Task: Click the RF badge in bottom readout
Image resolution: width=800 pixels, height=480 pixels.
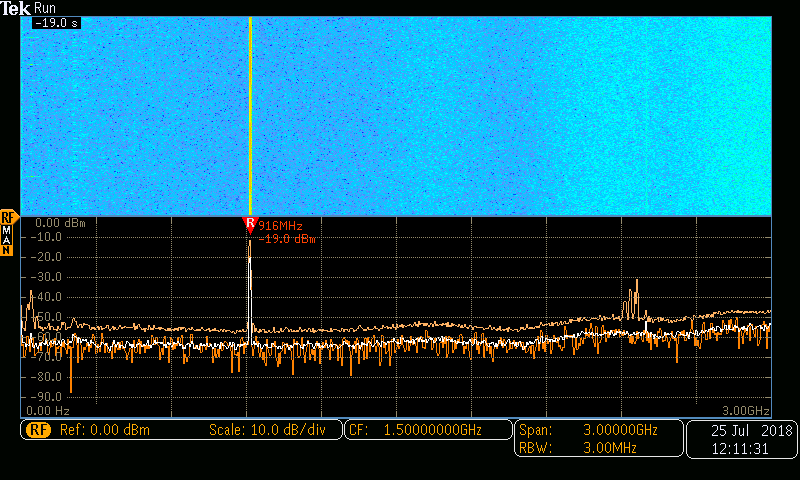Action: 38,430
